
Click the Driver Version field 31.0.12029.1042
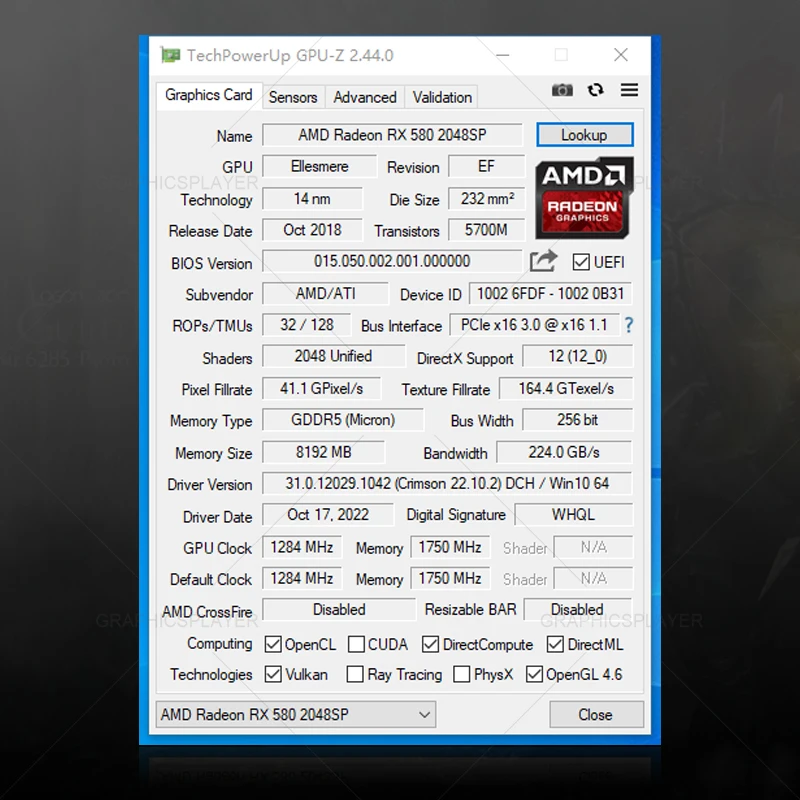447,483
